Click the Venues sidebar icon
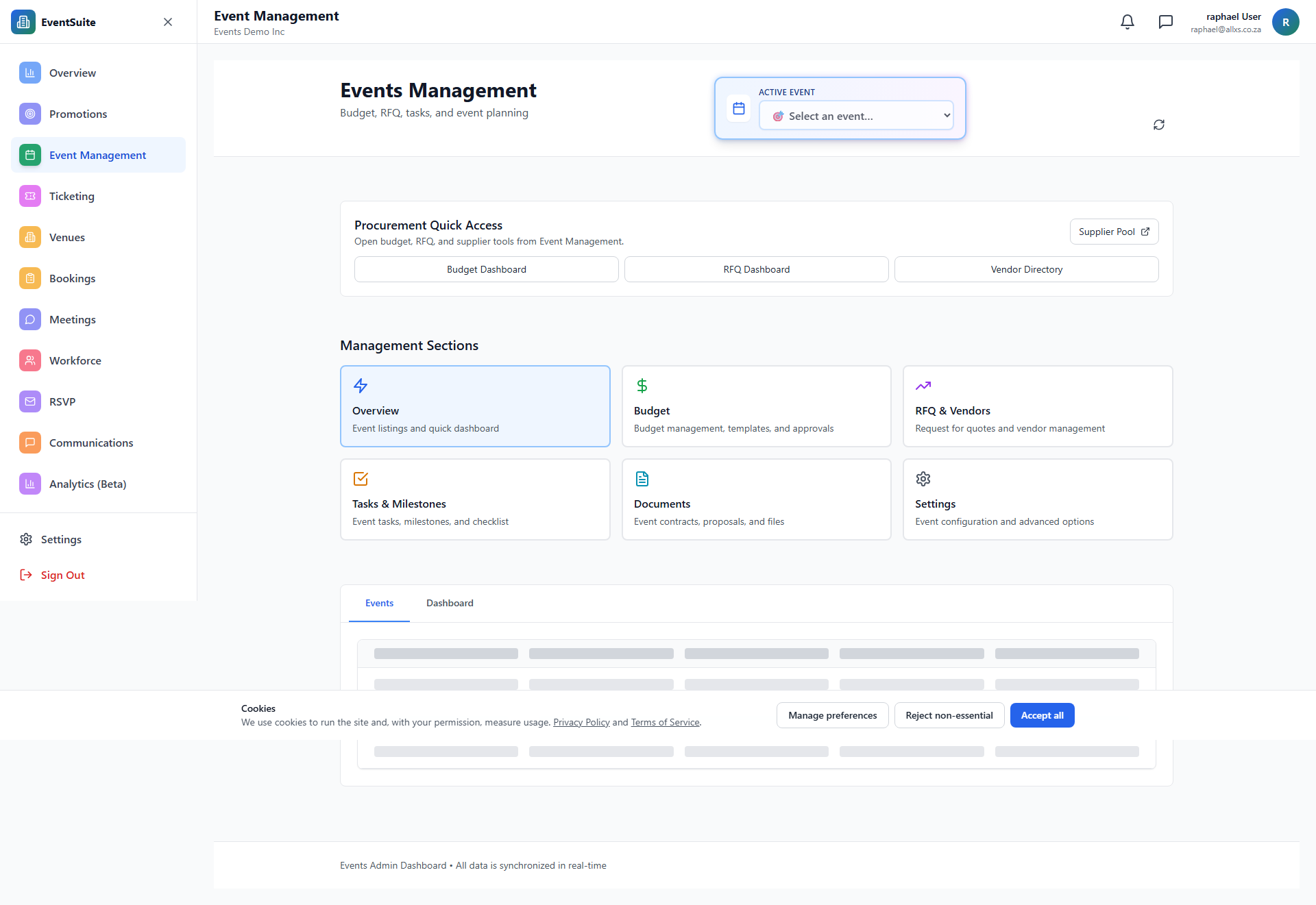The width and height of the screenshot is (1316, 905). (30, 237)
